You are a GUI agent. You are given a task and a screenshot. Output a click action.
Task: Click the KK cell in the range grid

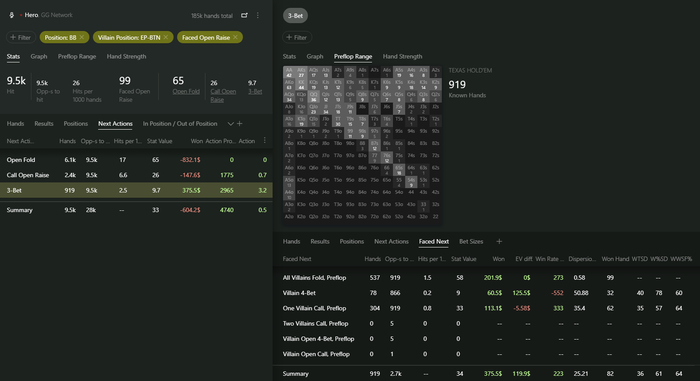coord(301,84)
